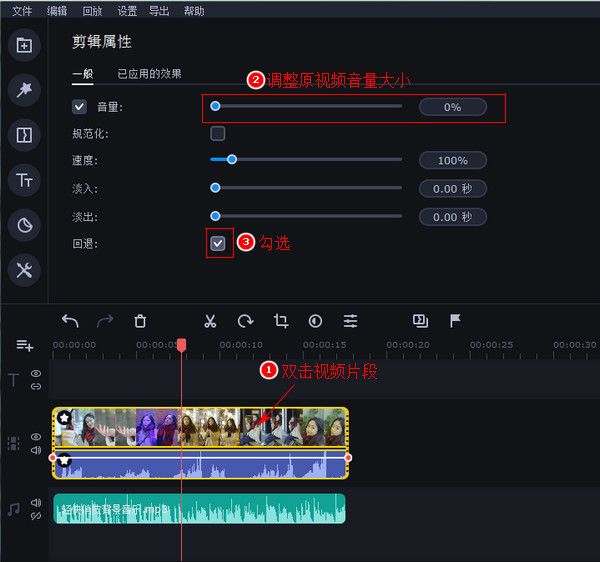Click the undo arrow button
This screenshot has height=562, width=600.
tap(70, 321)
